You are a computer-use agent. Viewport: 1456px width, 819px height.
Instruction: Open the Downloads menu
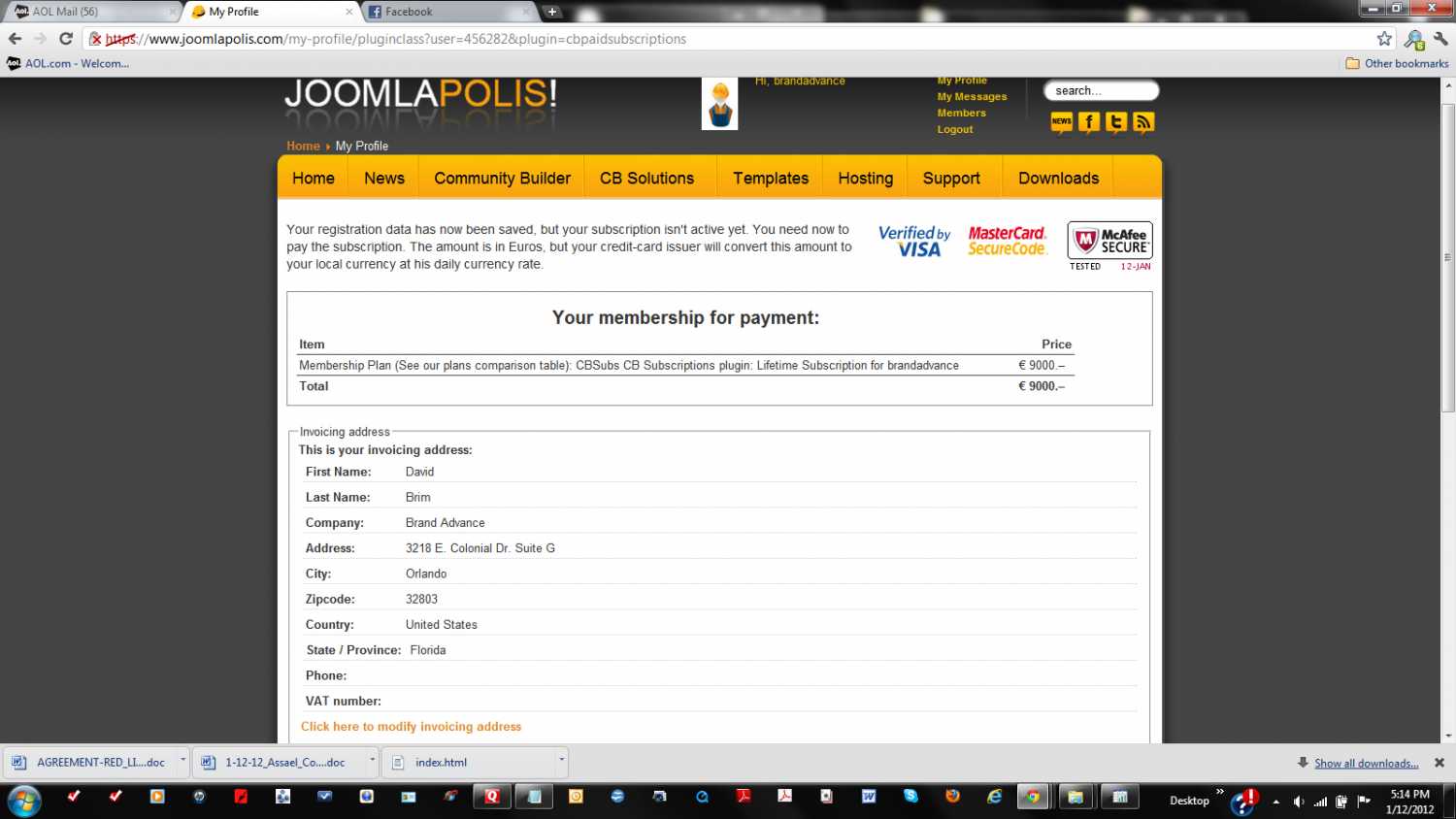[1059, 179]
